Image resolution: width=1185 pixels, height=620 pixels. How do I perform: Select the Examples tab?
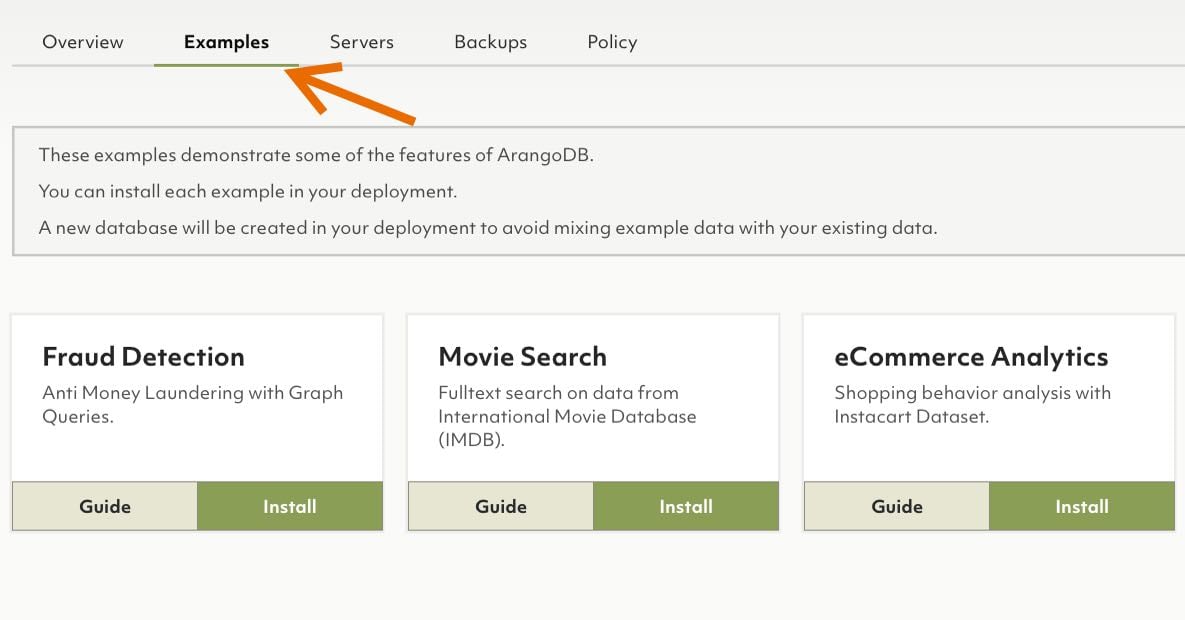(225, 42)
